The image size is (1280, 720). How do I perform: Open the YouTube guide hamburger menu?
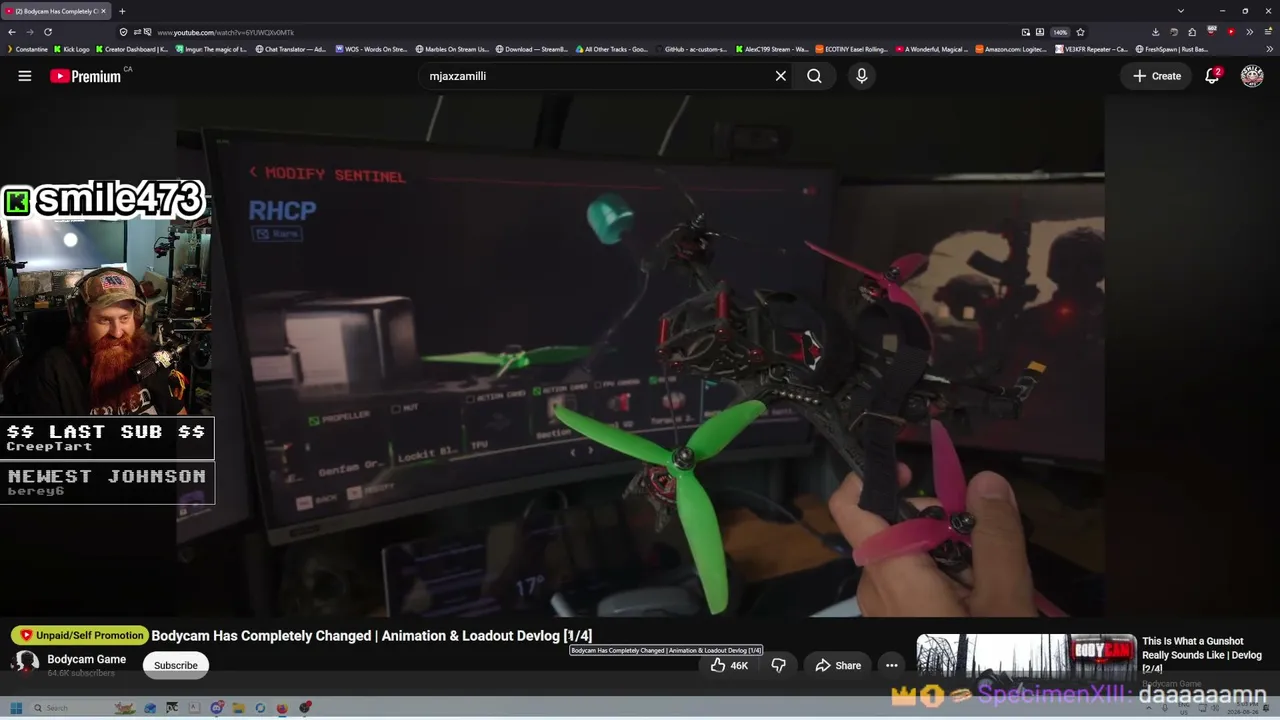tap(25, 76)
